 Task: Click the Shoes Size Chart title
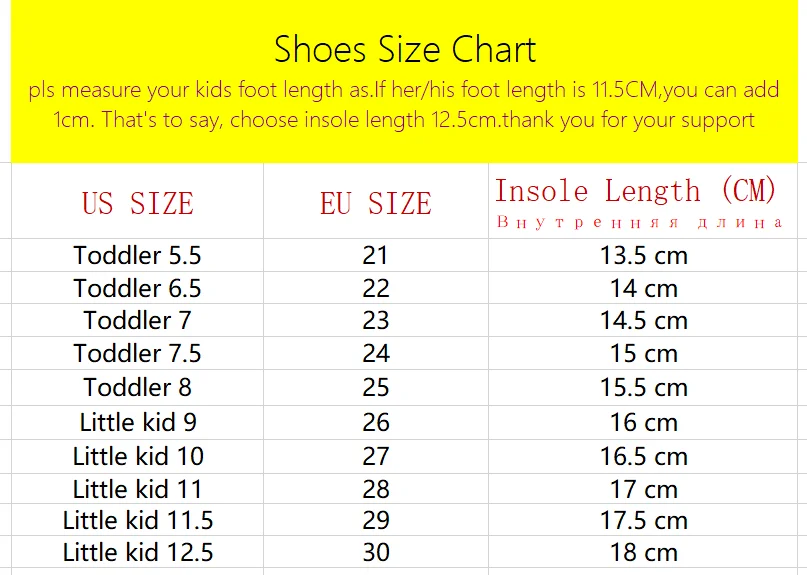(x=405, y=49)
